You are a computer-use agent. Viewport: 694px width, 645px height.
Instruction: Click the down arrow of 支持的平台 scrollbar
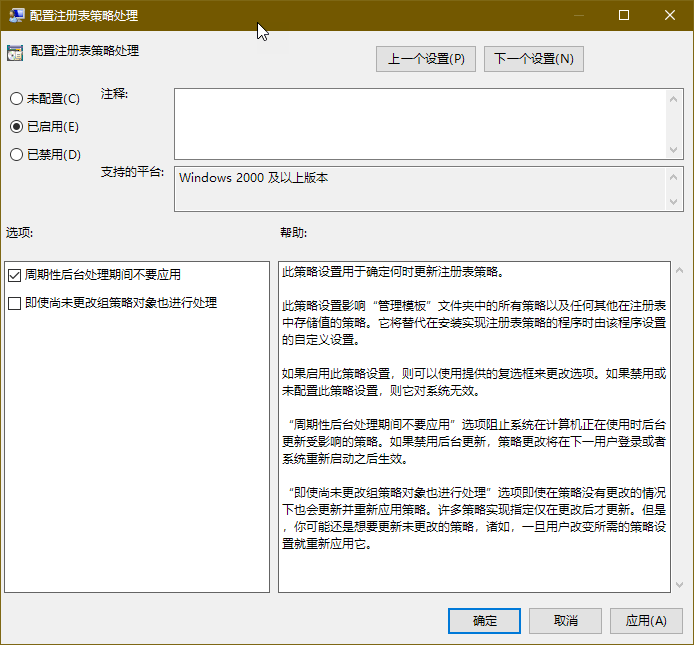pos(674,202)
